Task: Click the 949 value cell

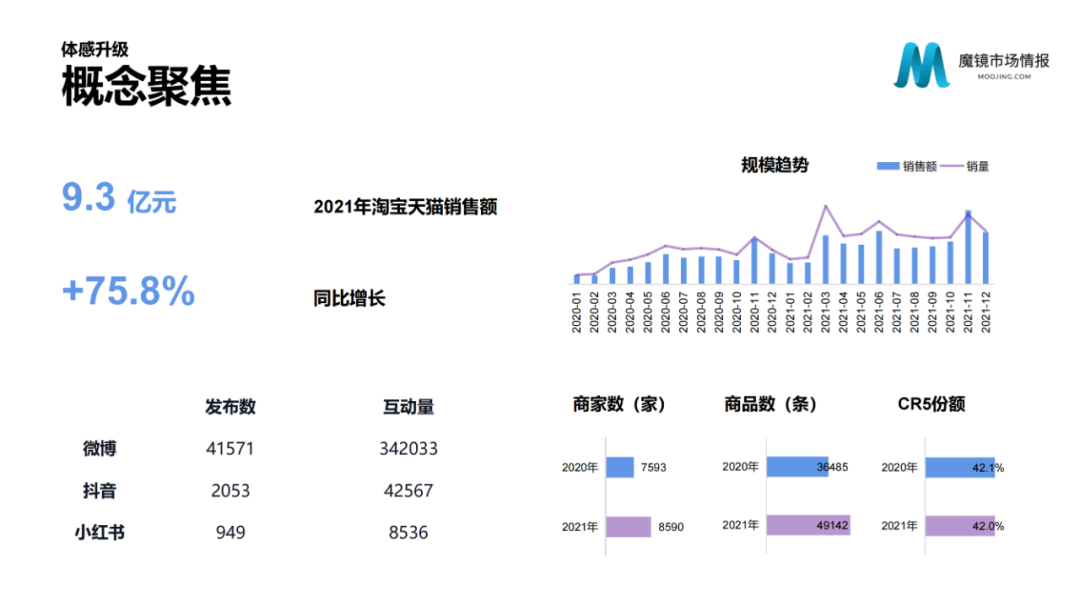Action: pyautogui.click(x=230, y=532)
